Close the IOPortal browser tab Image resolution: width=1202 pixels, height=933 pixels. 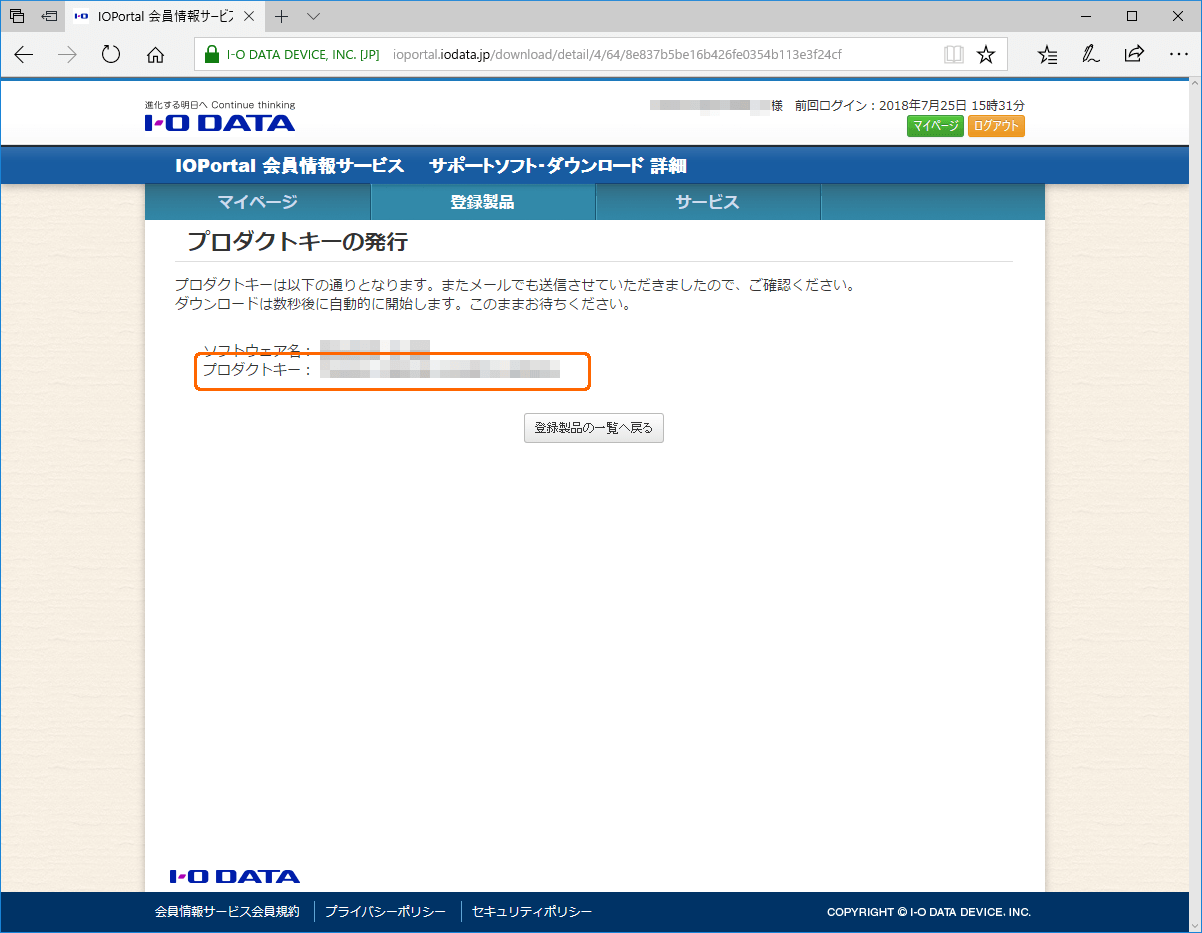tap(249, 16)
